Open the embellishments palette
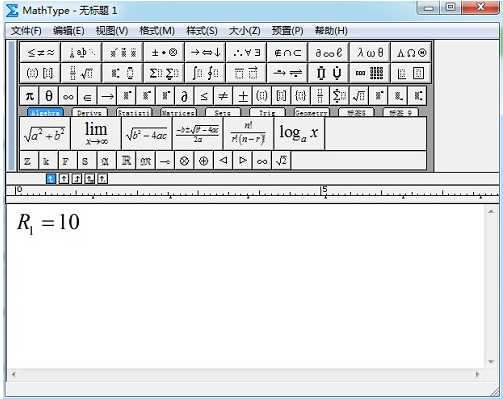This screenshot has width=503, height=399. tap(123, 52)
